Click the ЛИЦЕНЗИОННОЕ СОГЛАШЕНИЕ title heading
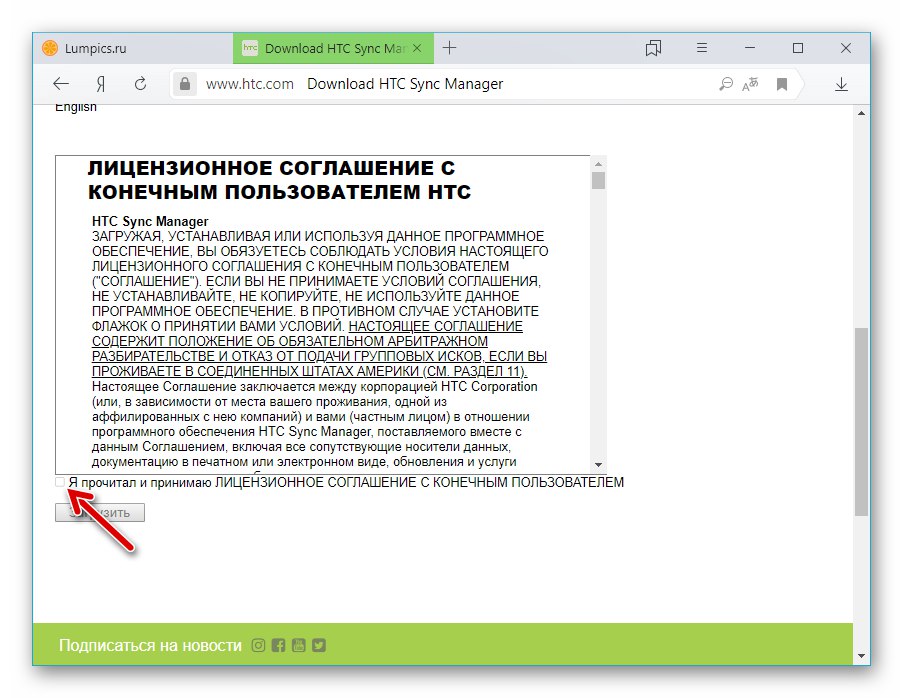 (x=279, y=180)
